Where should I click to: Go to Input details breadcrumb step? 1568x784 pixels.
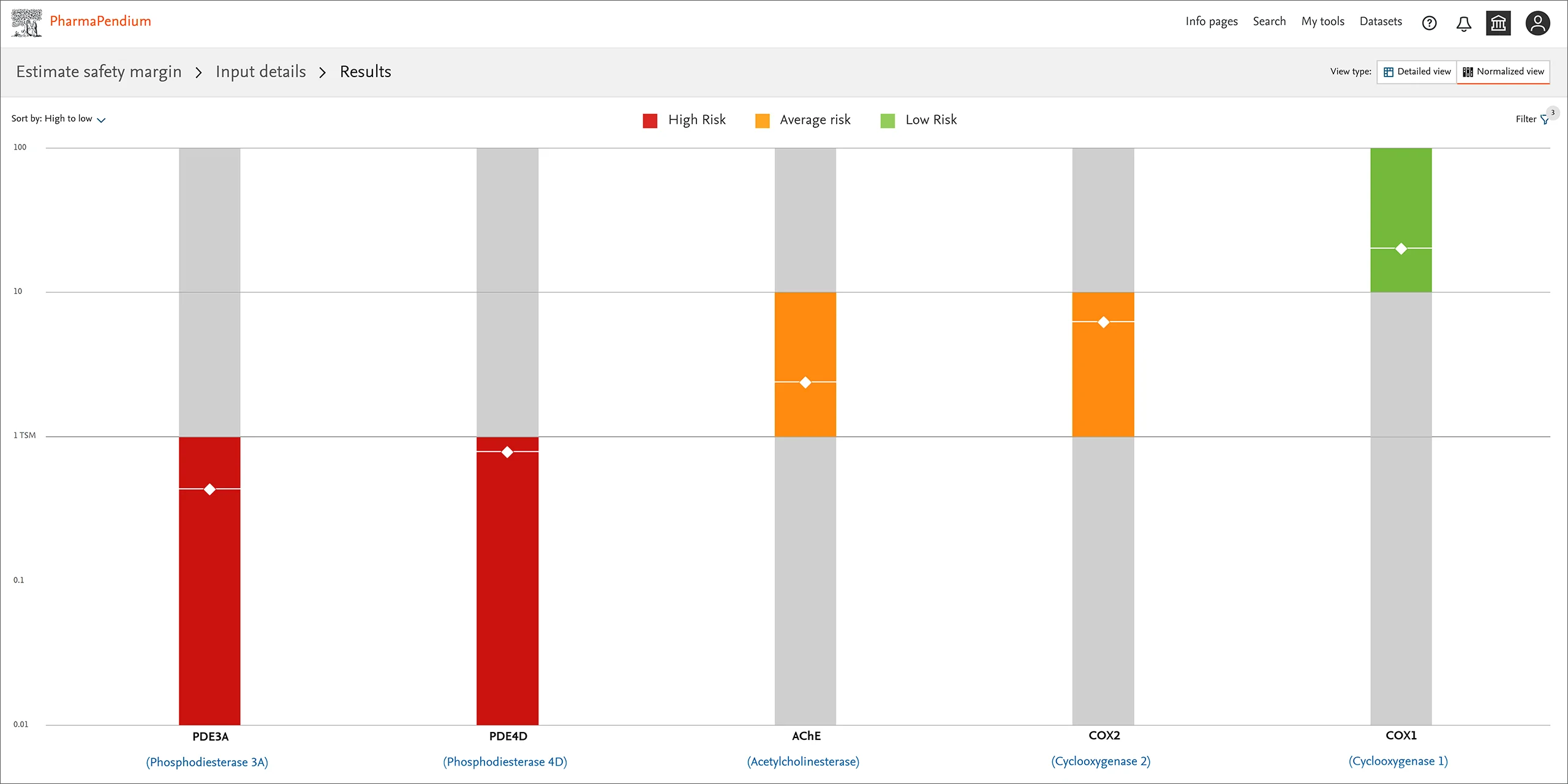tap(260, 72)
